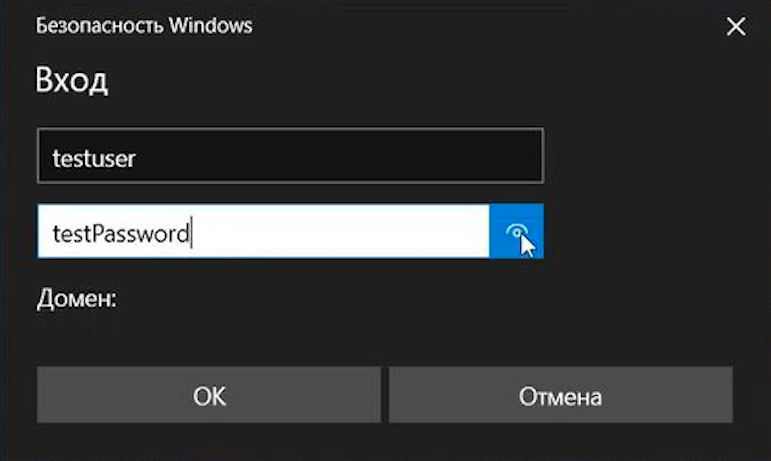The height and width of the screenshot is (461, 771).
Task: Show password characters using the blue eye button
Action: pyautogui.click(x=516, y=232)
